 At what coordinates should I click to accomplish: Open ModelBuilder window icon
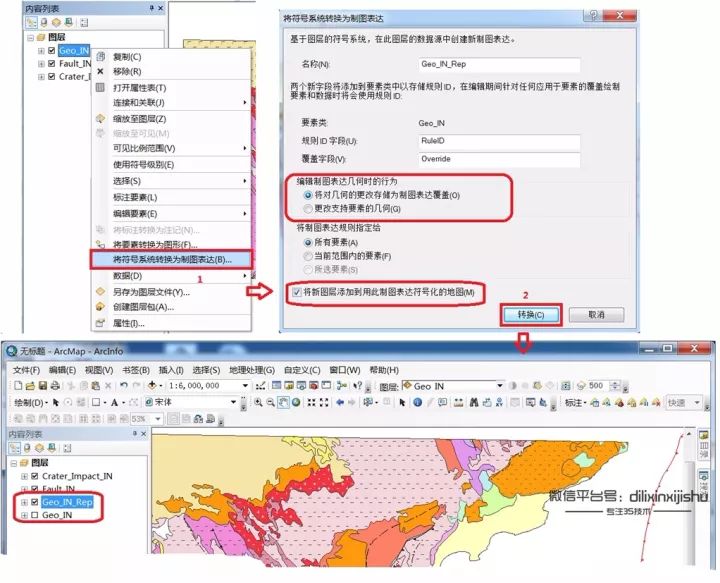(x=341, y=386)
